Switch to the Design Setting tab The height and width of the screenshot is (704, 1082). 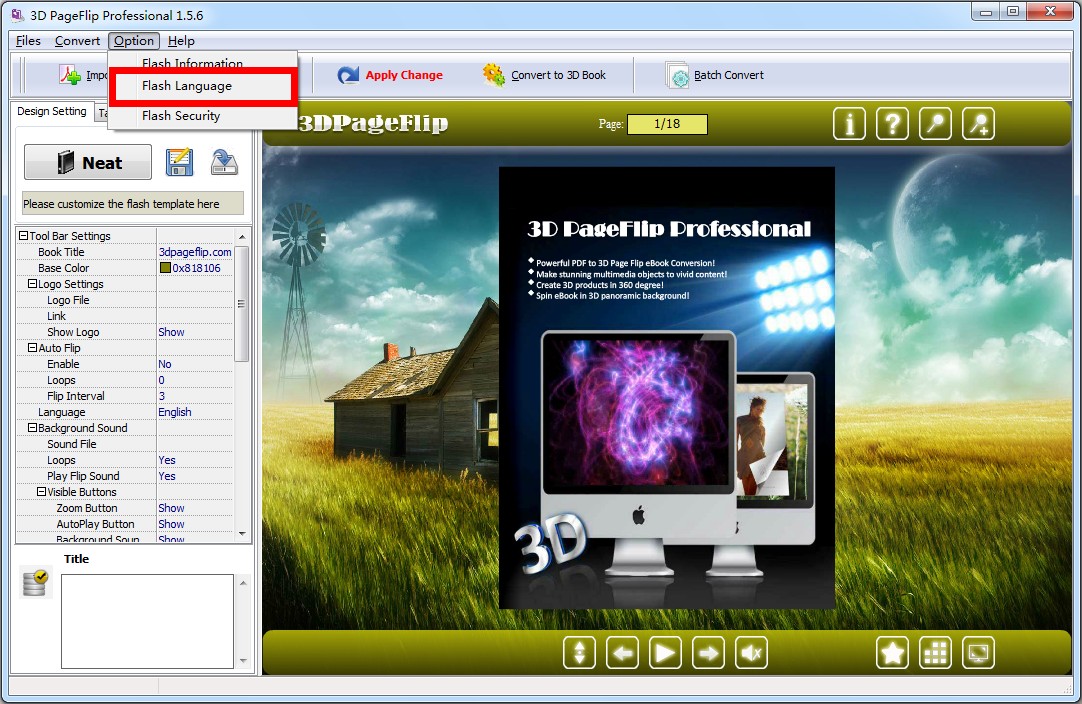(x=52, y=111)
